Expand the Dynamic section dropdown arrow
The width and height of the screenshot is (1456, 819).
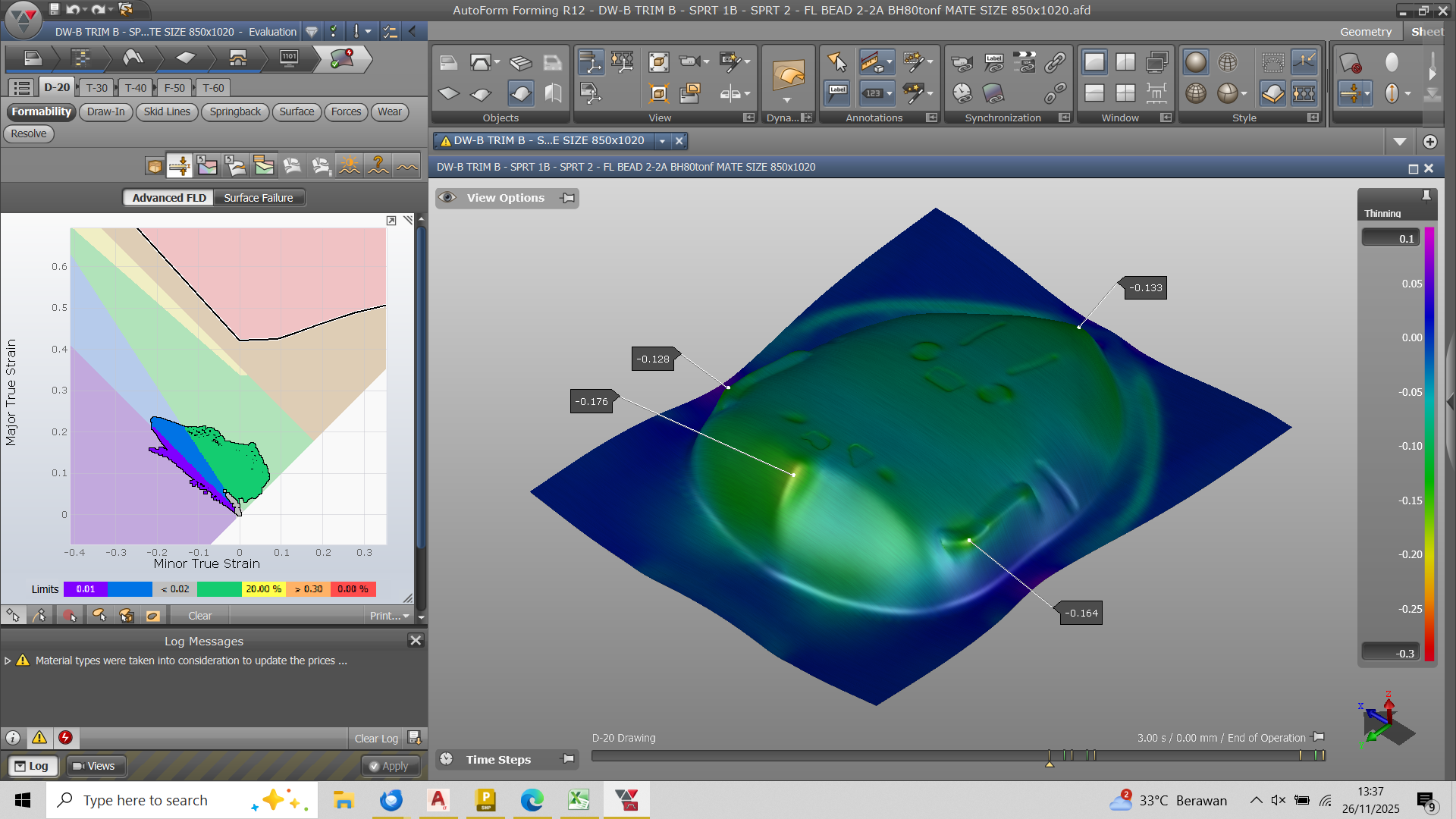click(x=787, y=100)
